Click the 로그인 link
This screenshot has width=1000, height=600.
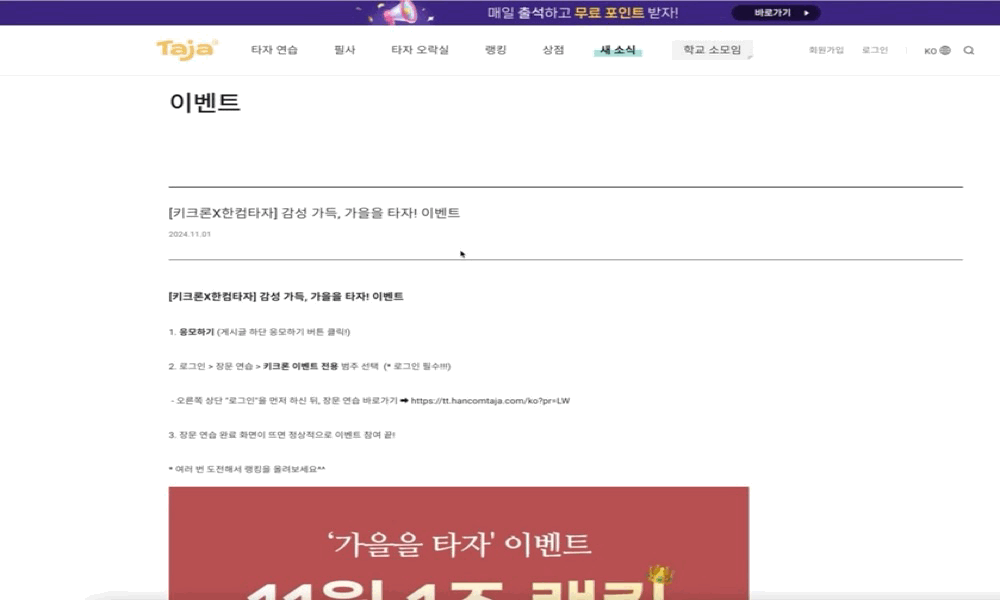point(874,50)
